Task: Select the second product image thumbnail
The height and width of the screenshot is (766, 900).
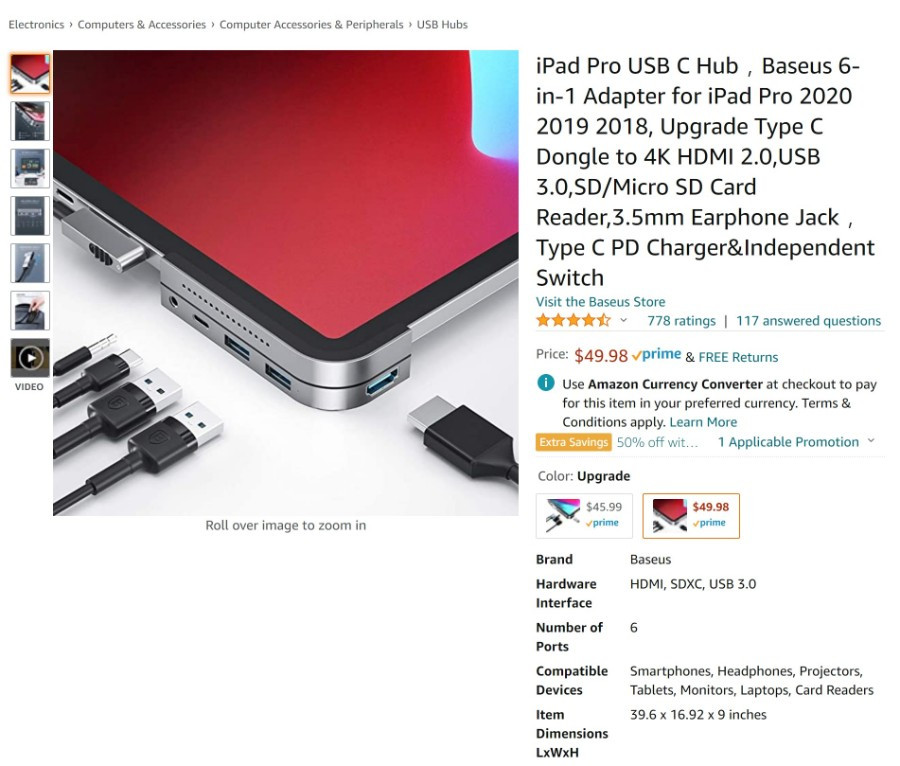Action: click(30, 121)
